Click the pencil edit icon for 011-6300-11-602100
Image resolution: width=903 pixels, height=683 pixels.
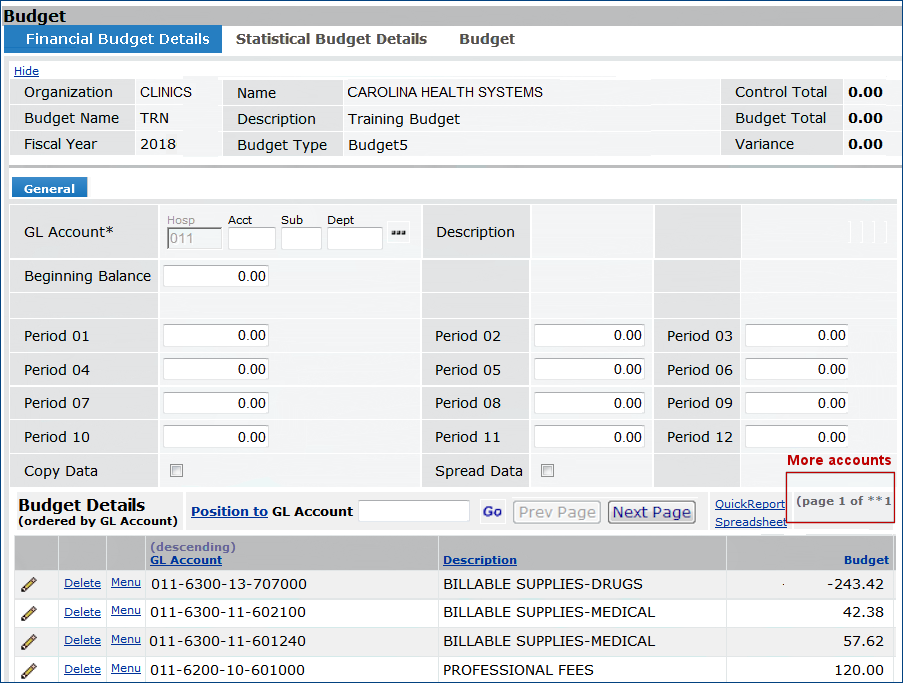click(28, 612)
